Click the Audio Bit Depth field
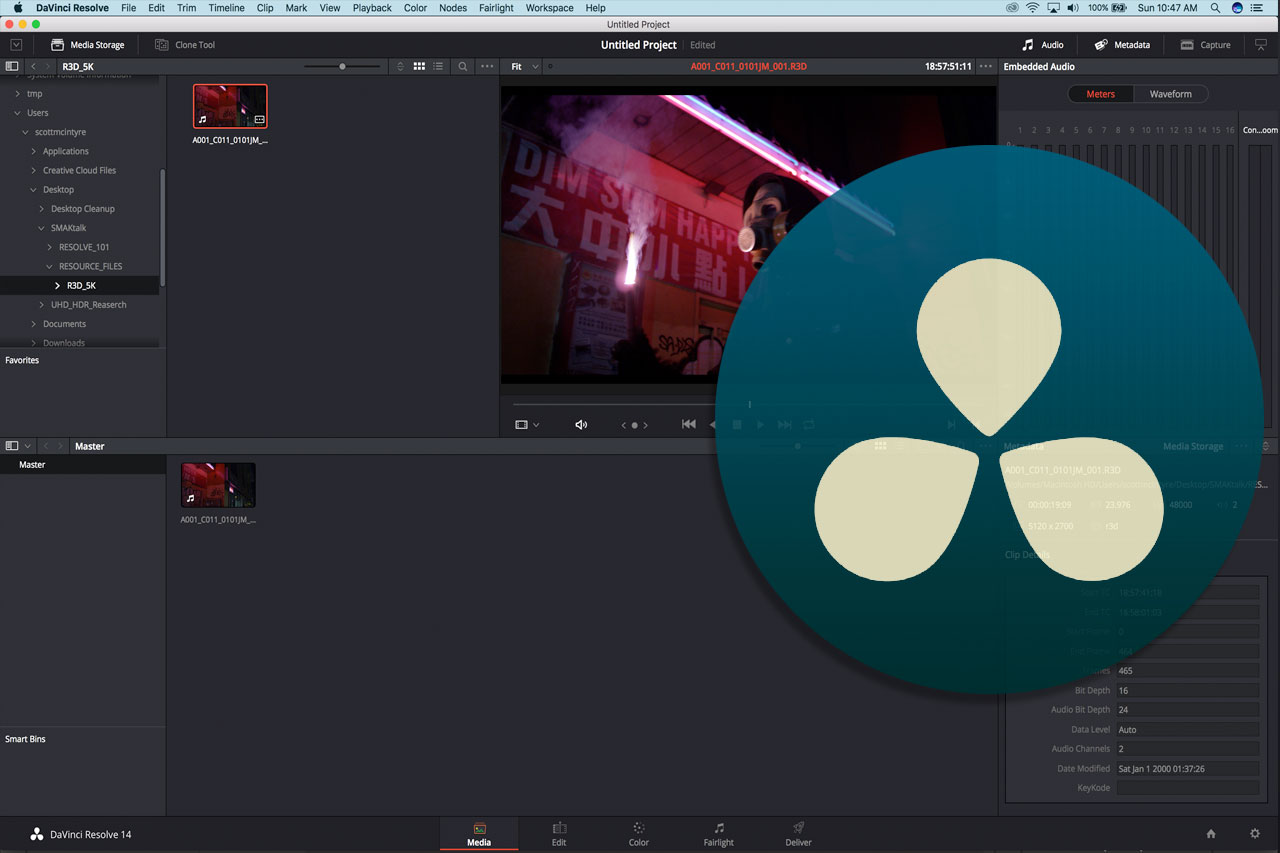Screen dimensions: 1280x853 click(1187, 710)
